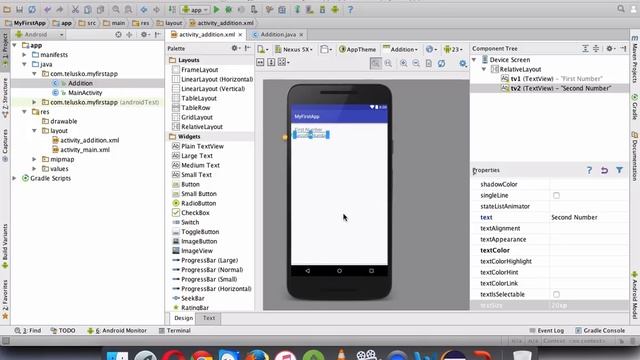This screenshot has height=360, width=640.
Task: Click the Open folder toolbar icon
Action: tap(7, 9)
